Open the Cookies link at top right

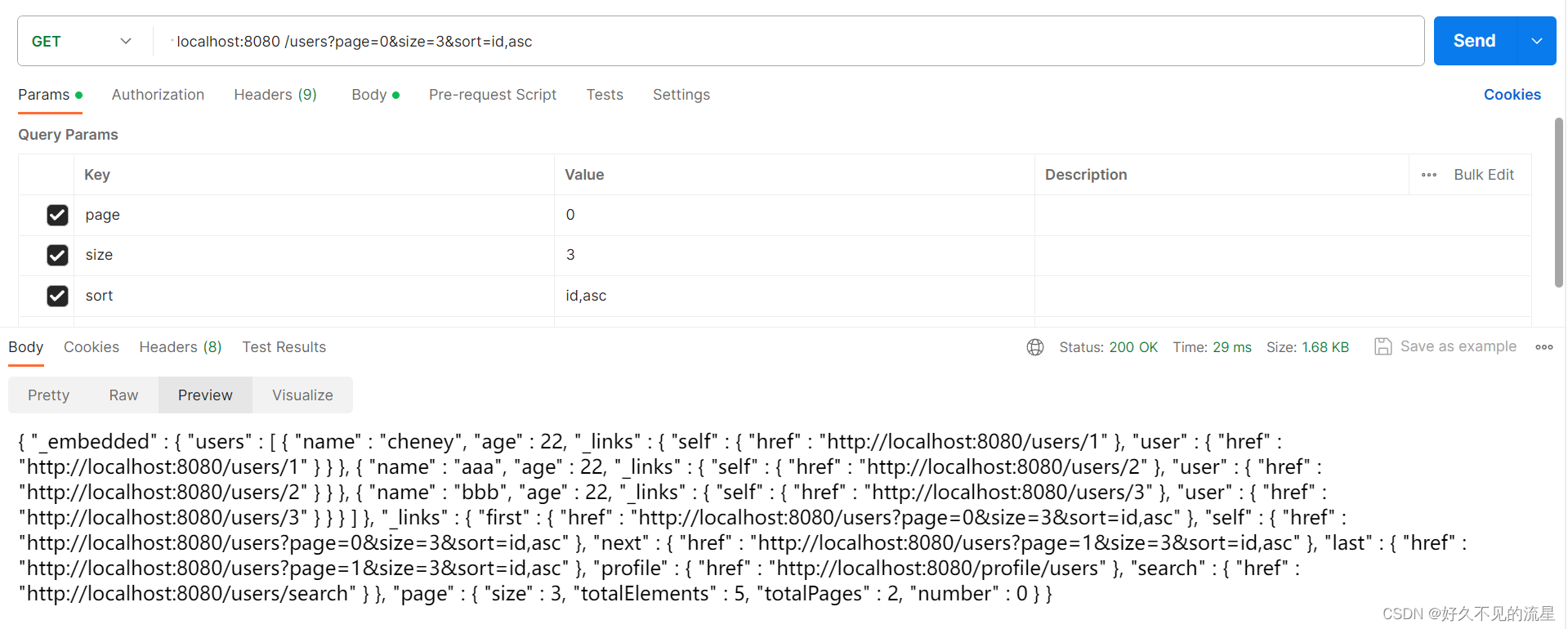1512,95
